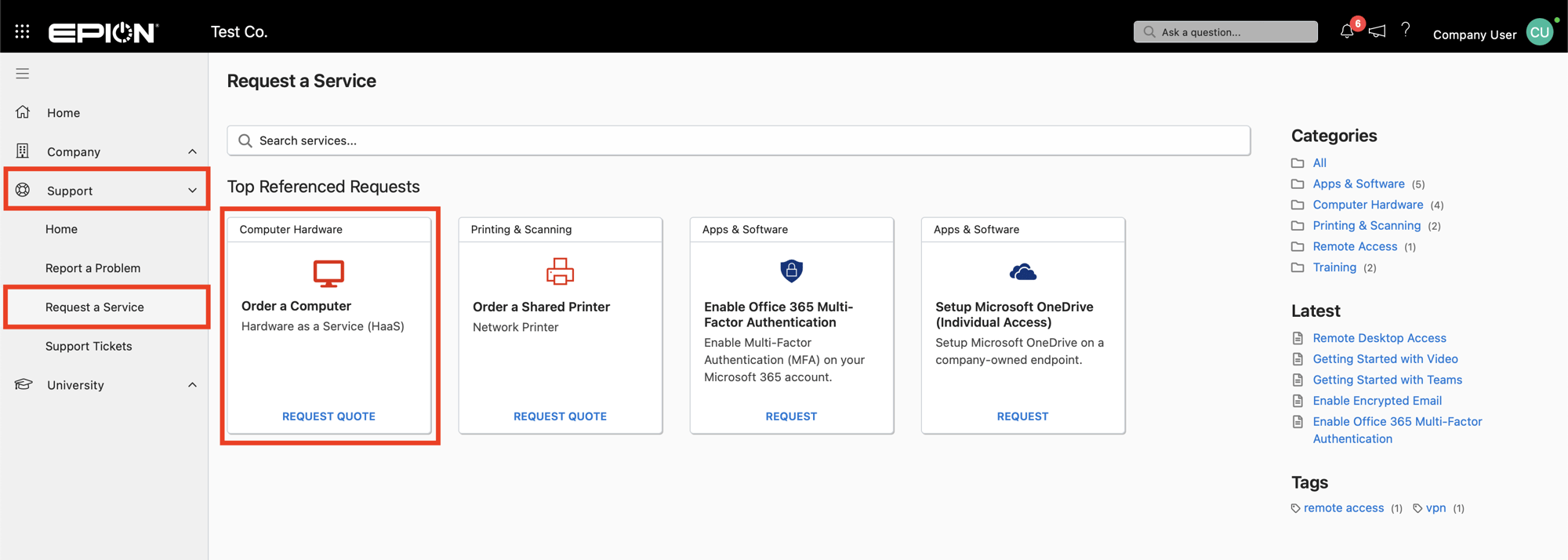Click Request Quote for Order a Computer

click(x=328, y=416)
